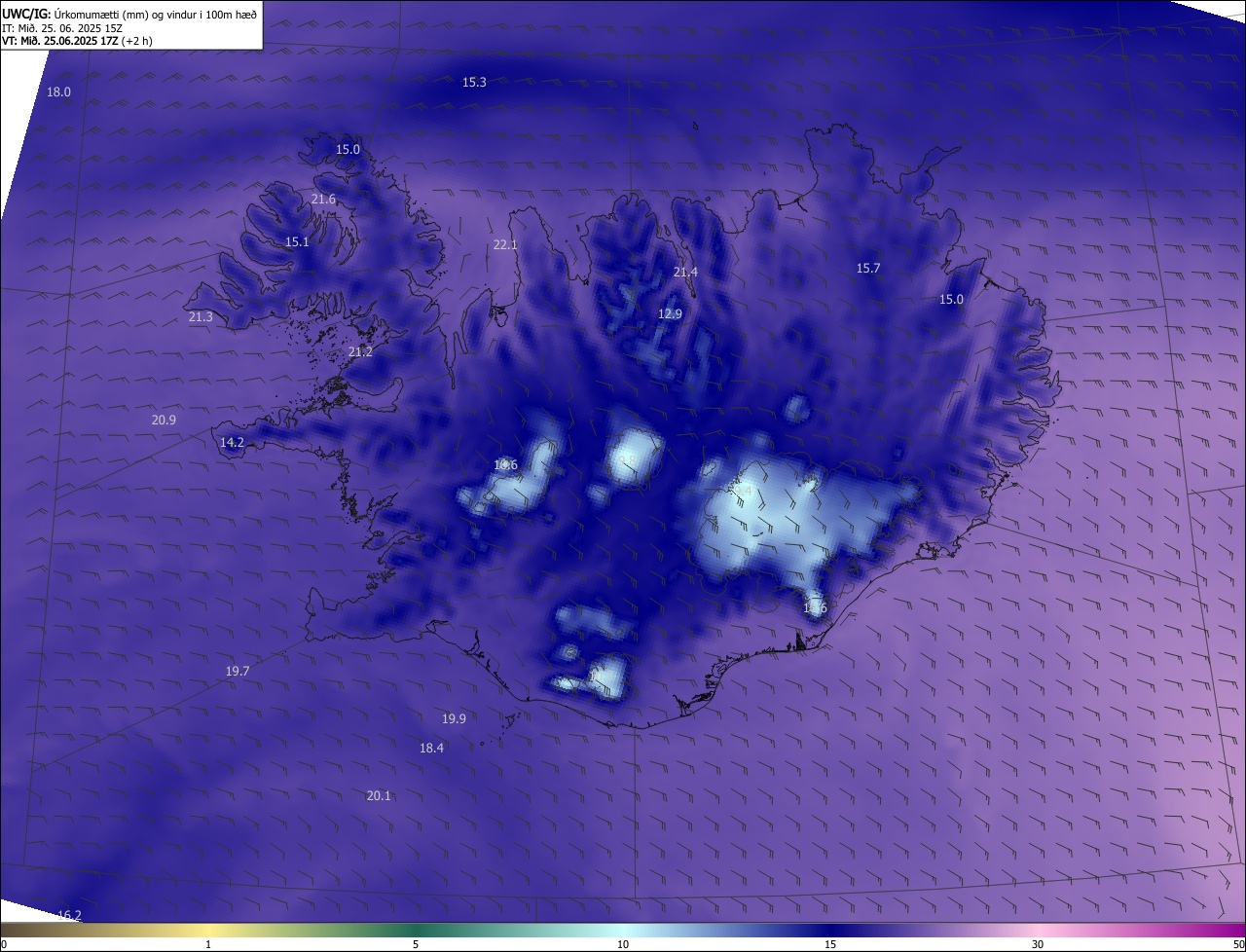
Task: Pick the 30 tick on the color scale
Action: click(1038, 944)
